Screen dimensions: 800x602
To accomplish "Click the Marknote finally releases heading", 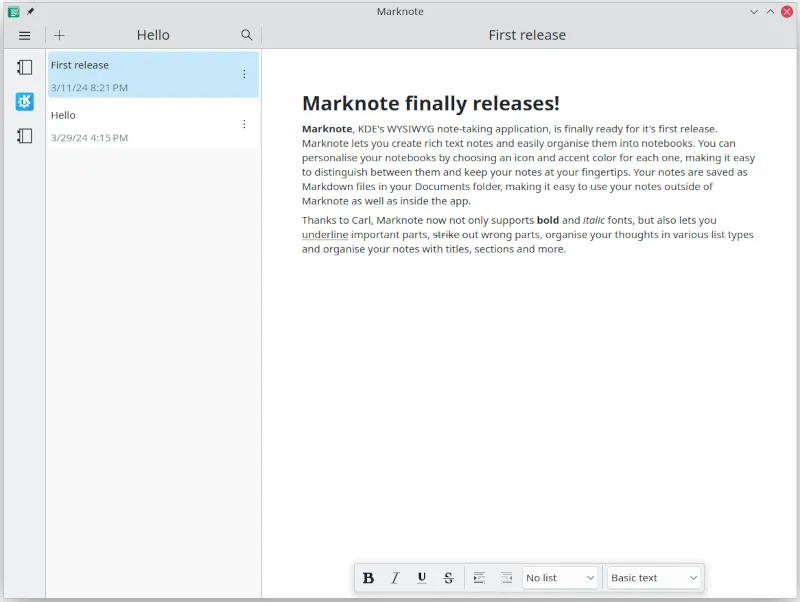I will click(430, 104).
